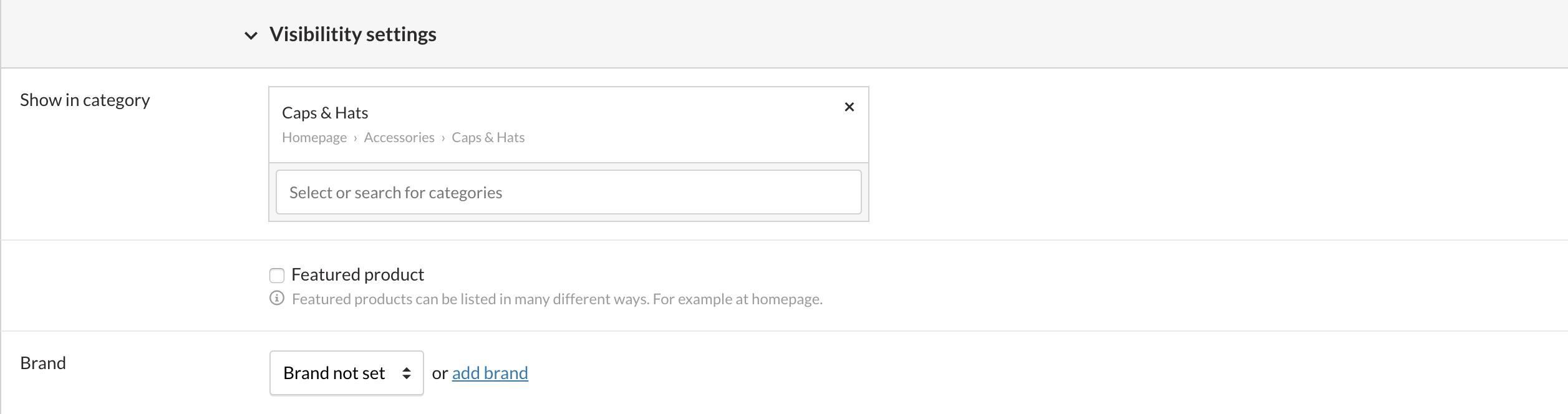The height and width of the screenshot is (414, 1568).
Task: Remove the Caps & Hats category
Action: (849, 107)
